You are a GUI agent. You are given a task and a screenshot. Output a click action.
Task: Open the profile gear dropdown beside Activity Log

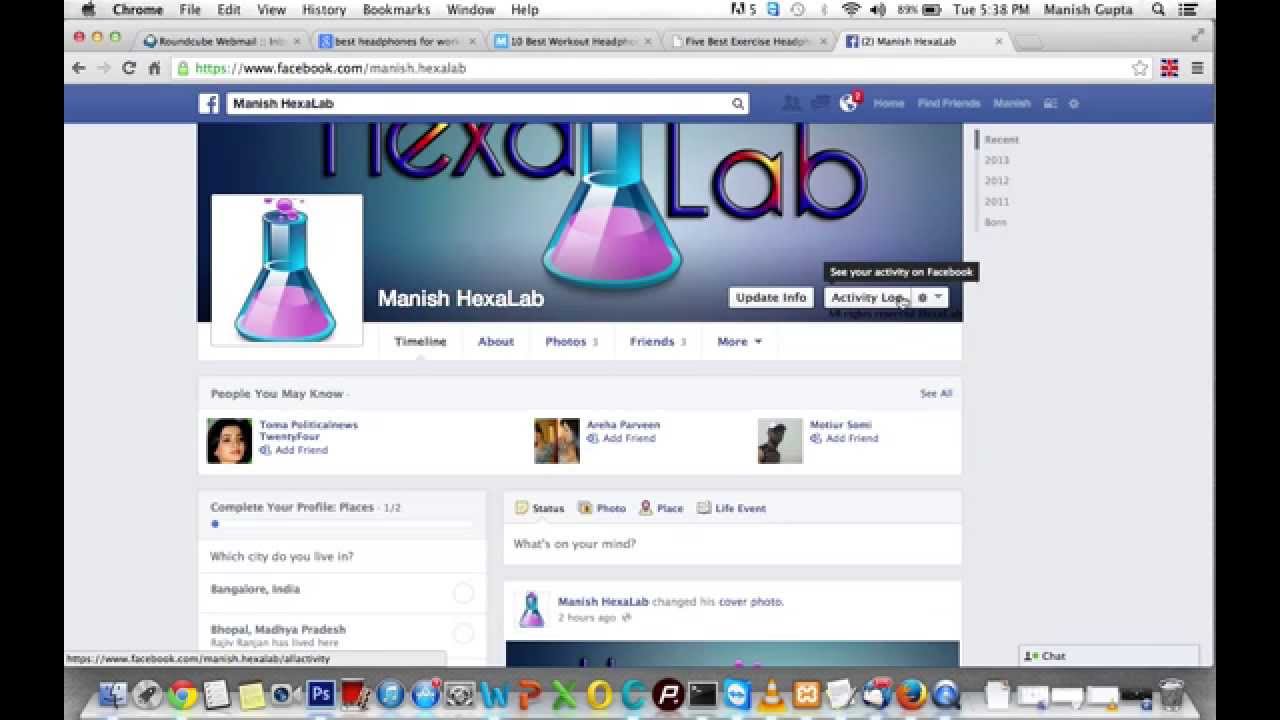click(930, 297)
